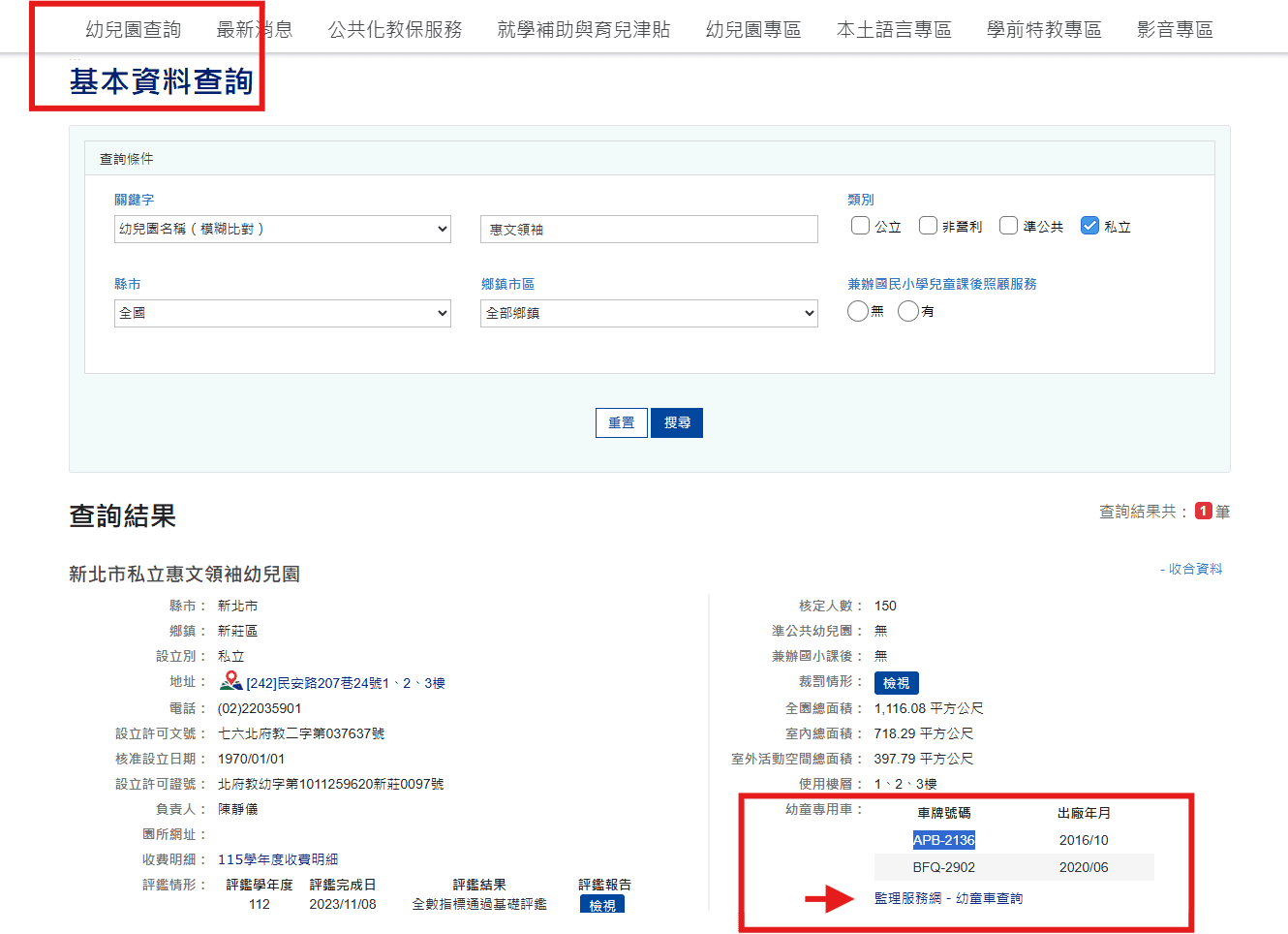Click the manufacture date 2020/06

tap(1084, 867)
